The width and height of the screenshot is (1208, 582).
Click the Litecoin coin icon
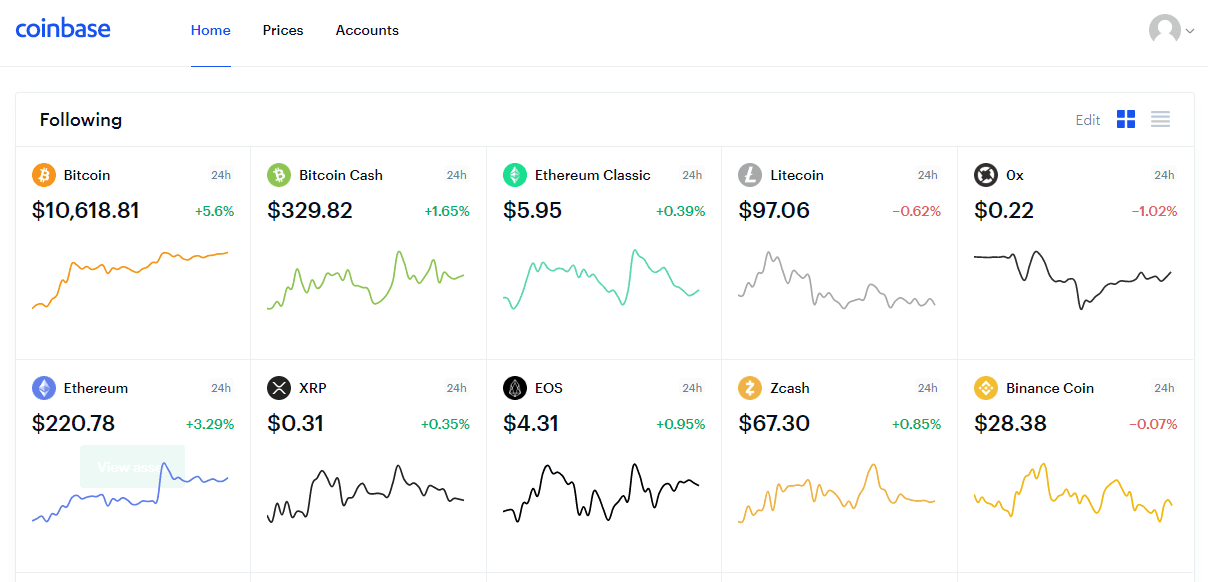[x=750, y=175]
